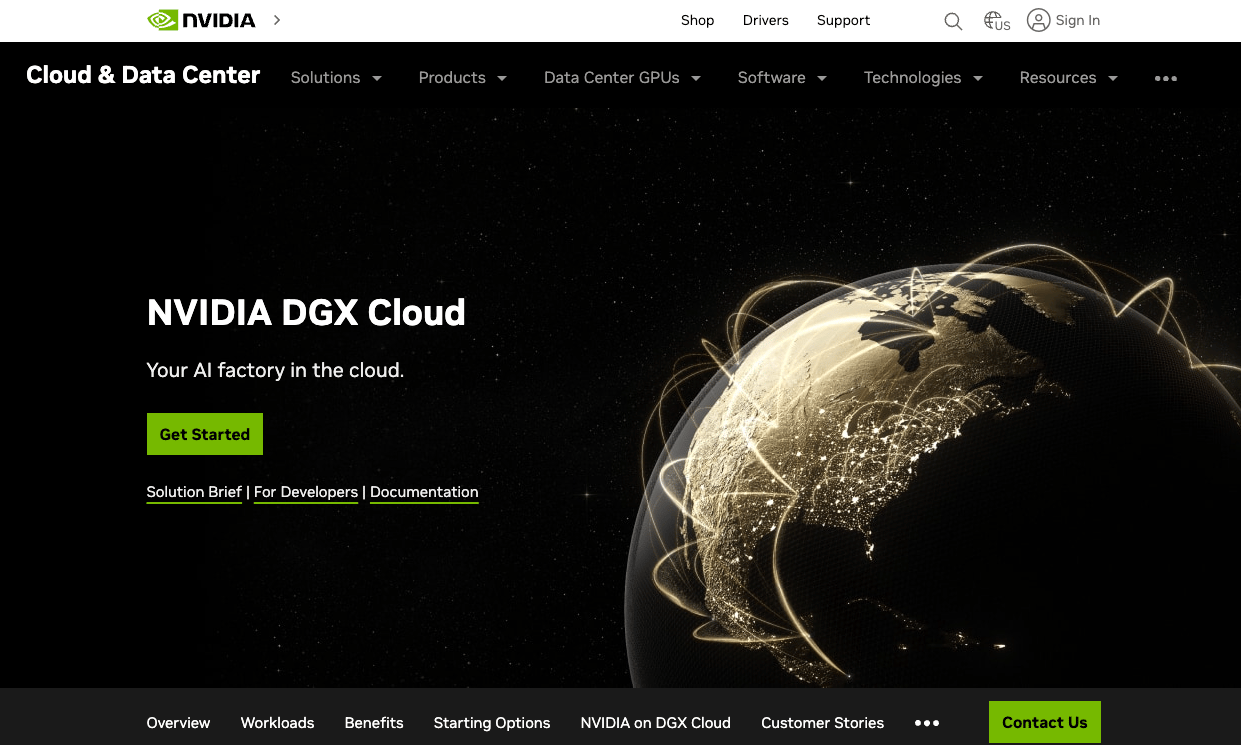Expand the Solutions dropdown menu
This screenshot has width=1241, height=745.
click(x=337, y=78)
